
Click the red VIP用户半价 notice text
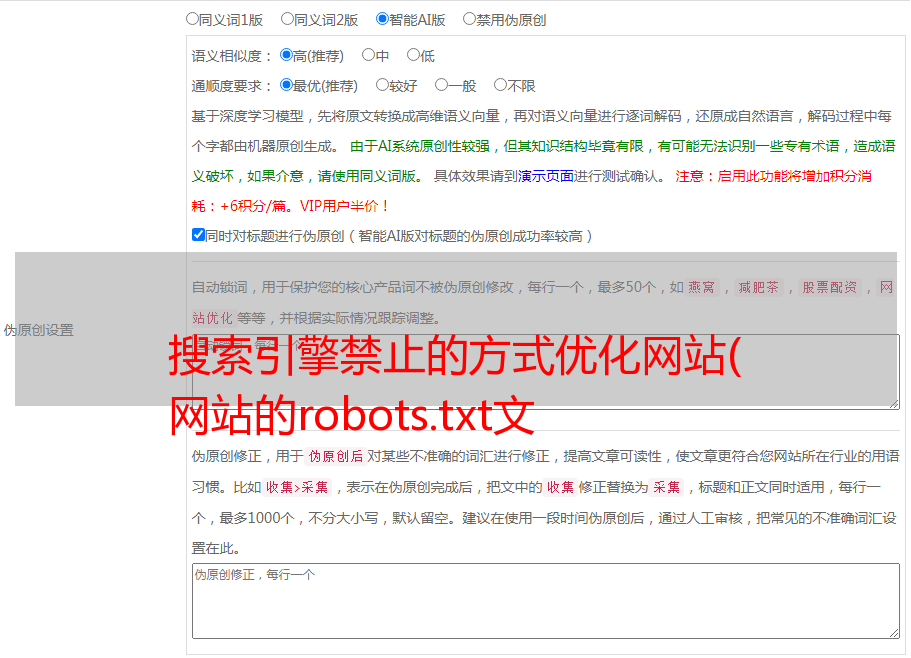345,206
